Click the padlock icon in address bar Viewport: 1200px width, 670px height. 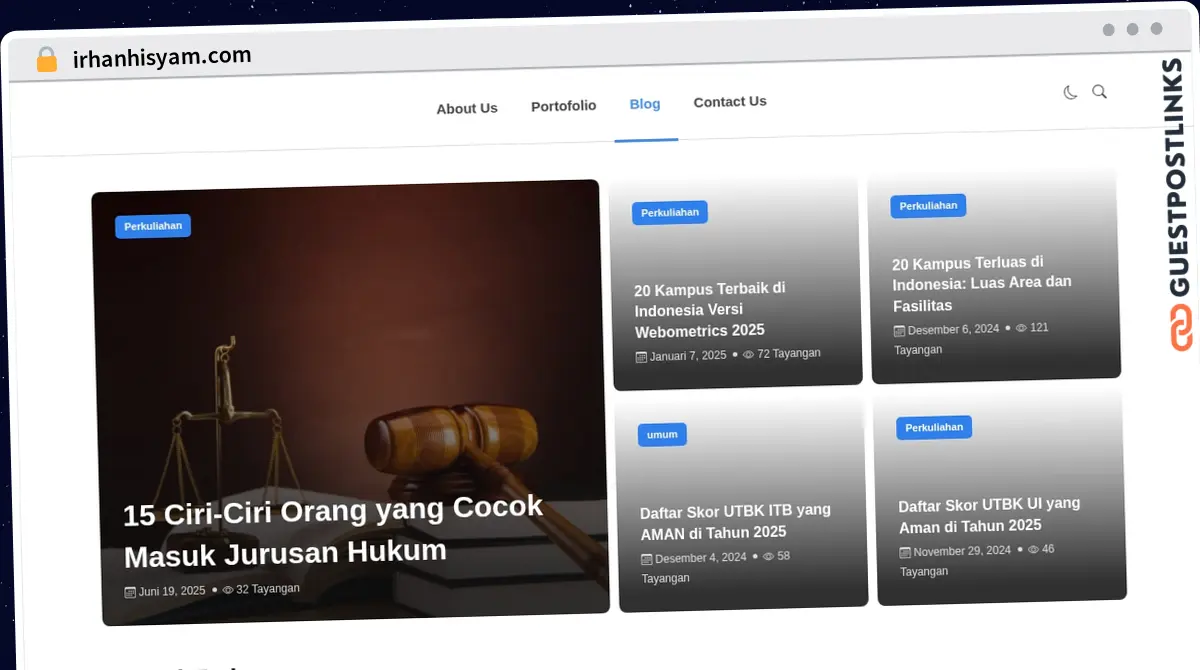[47, 60]
